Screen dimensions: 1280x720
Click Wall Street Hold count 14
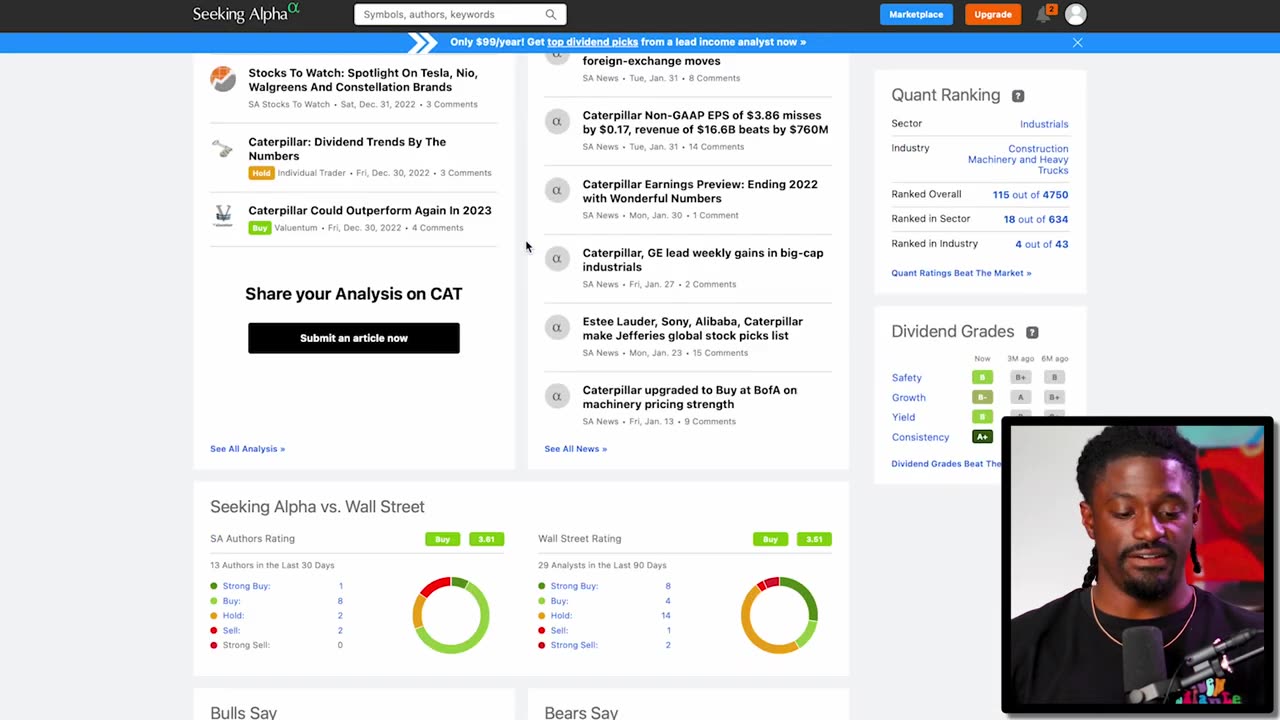(666, 616)
